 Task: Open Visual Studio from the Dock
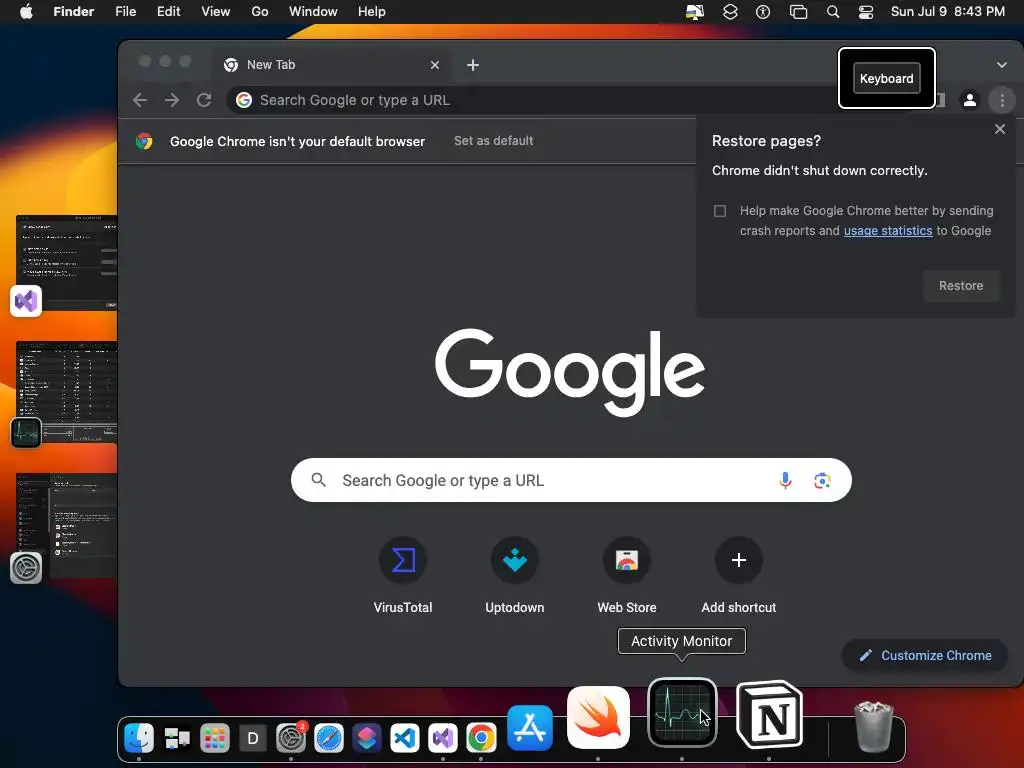443,739
